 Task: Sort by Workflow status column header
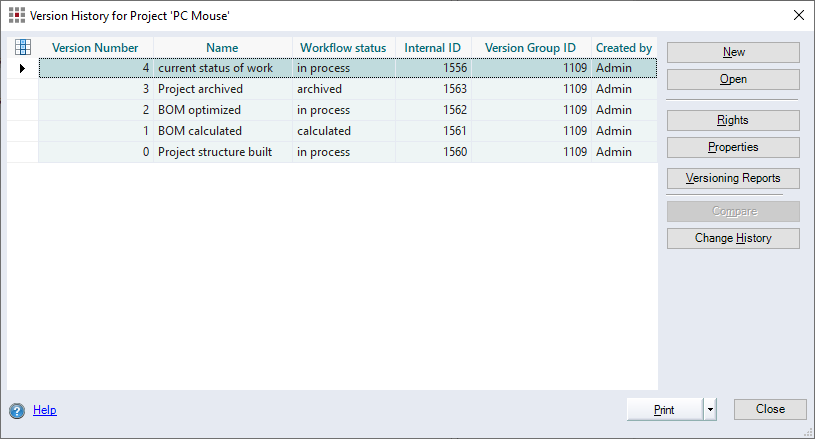pos(343,48)
